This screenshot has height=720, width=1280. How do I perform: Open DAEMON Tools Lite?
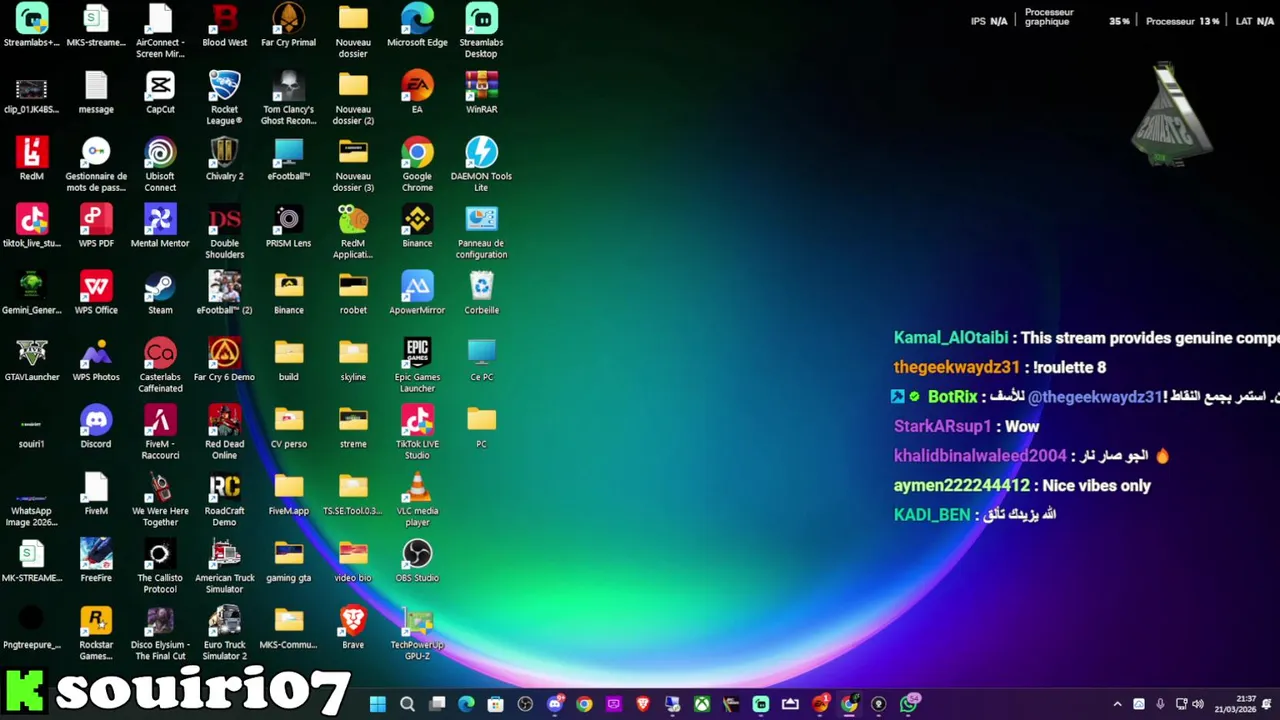click(481, 164)
